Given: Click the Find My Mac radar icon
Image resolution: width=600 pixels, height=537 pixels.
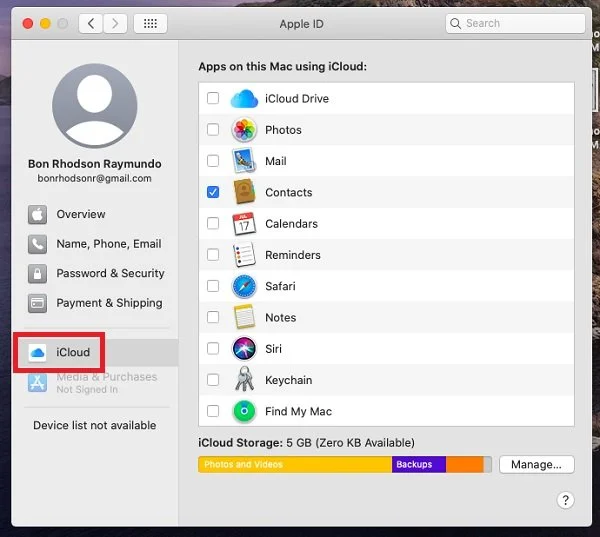Looking at the screenshot, I should click(x=244, y=411).
